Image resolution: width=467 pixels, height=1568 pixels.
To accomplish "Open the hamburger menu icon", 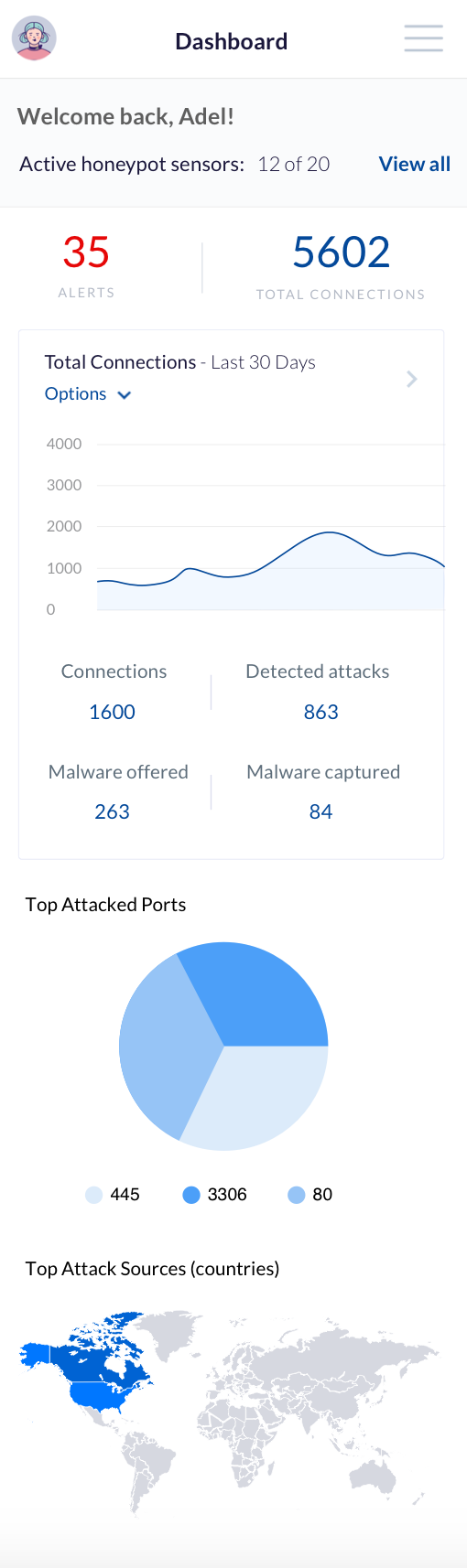I will coord(424,38).
